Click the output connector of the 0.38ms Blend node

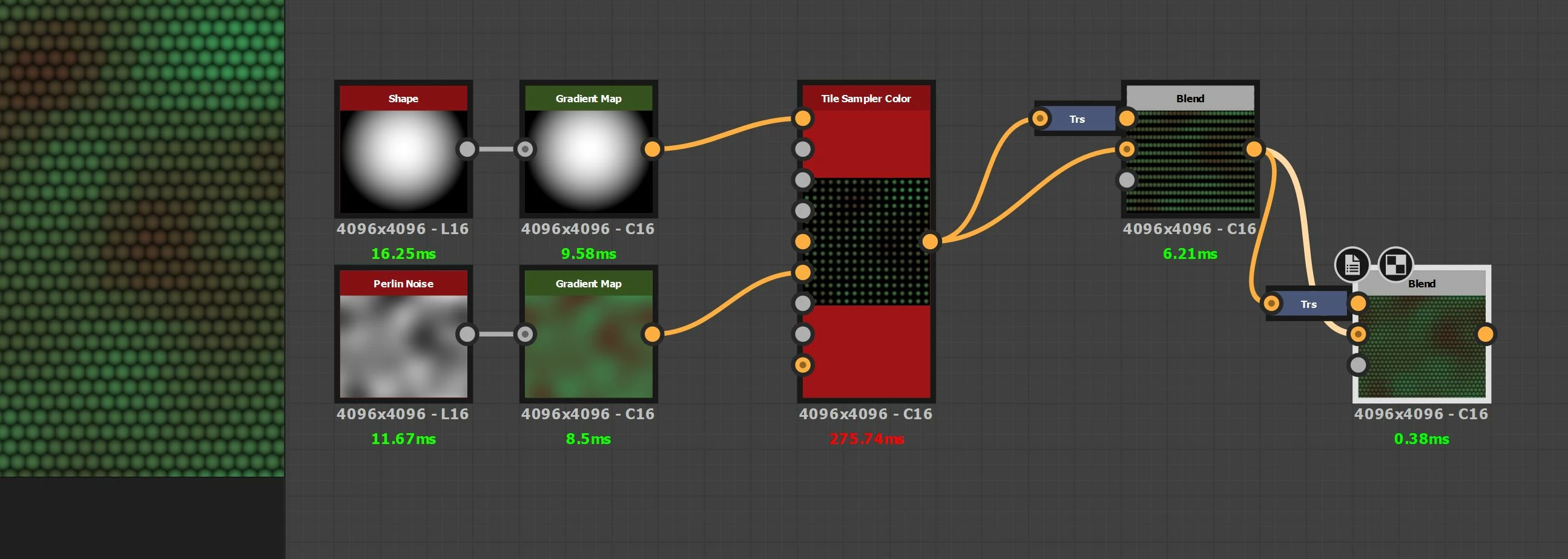1485,334
